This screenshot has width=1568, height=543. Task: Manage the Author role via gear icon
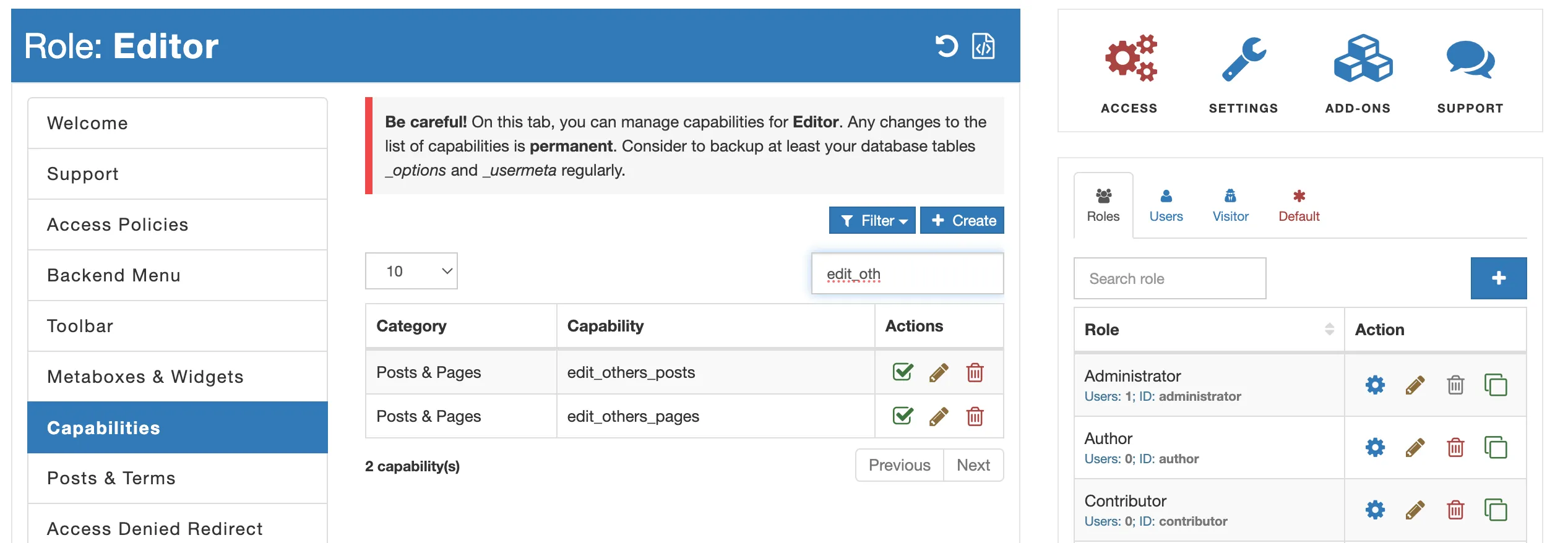pyautogui.click(x=1375, y=448)
